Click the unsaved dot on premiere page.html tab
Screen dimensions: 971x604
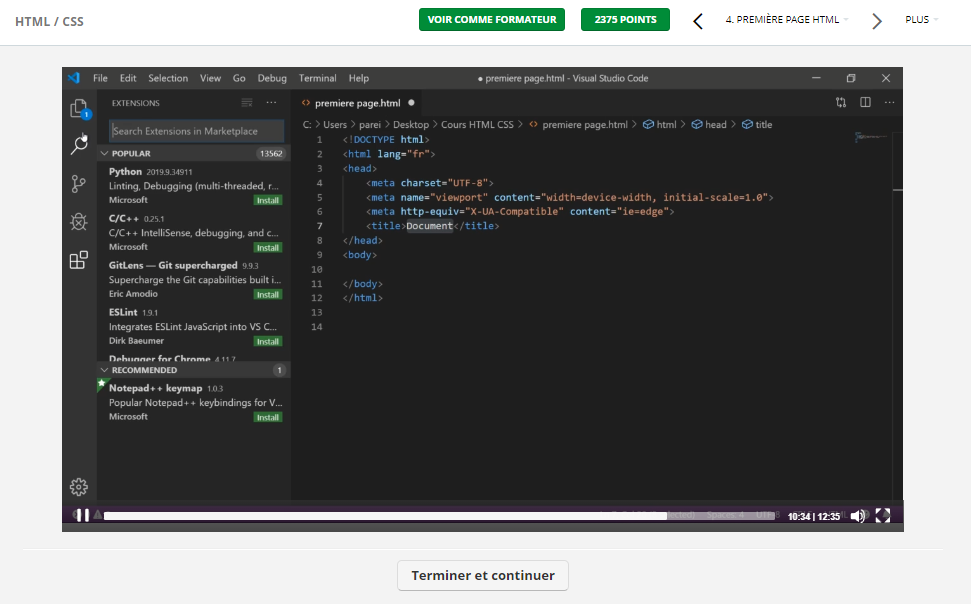pos(411,103)
